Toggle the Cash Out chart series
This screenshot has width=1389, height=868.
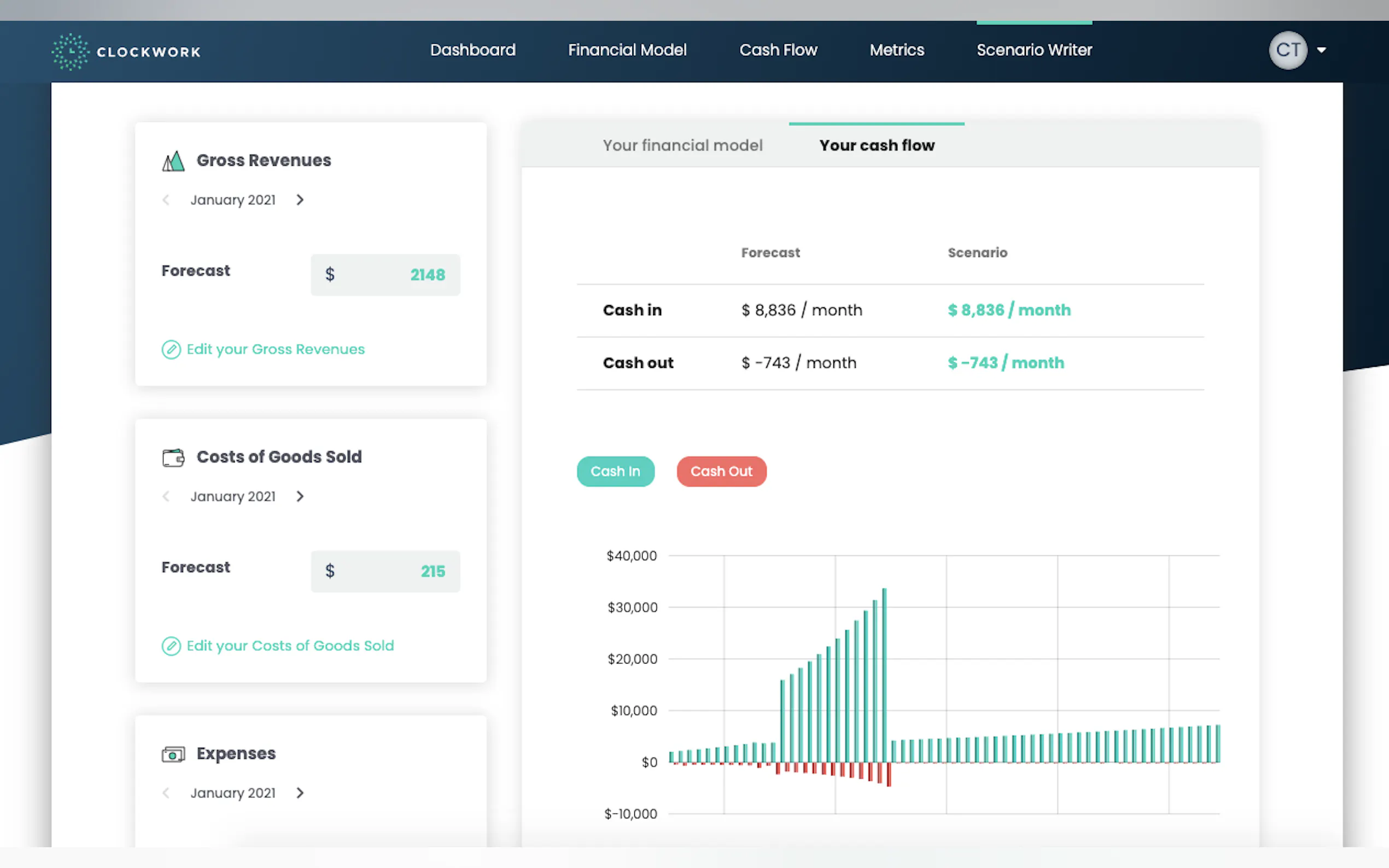pyautogui.click(x=721, y=471)
